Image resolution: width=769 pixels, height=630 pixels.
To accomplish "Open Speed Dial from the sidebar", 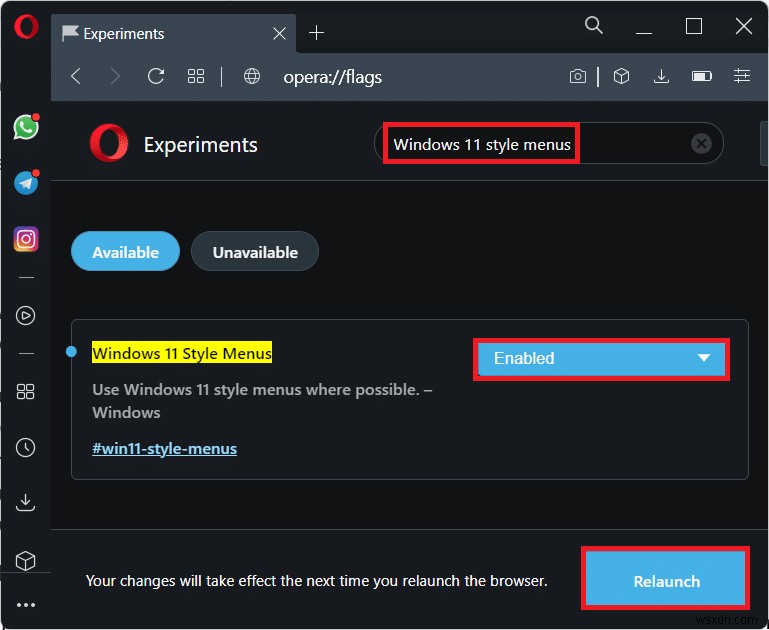I will tap(26, 392).
